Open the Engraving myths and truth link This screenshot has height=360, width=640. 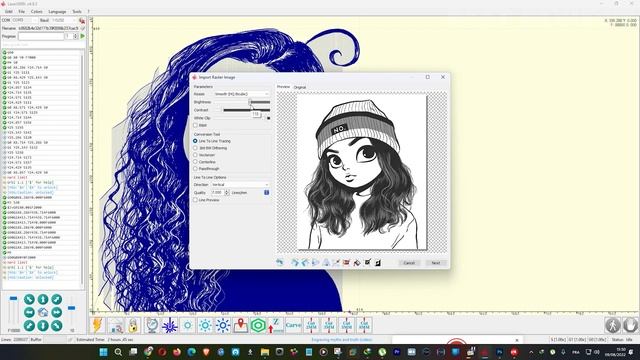coord(342,340)
